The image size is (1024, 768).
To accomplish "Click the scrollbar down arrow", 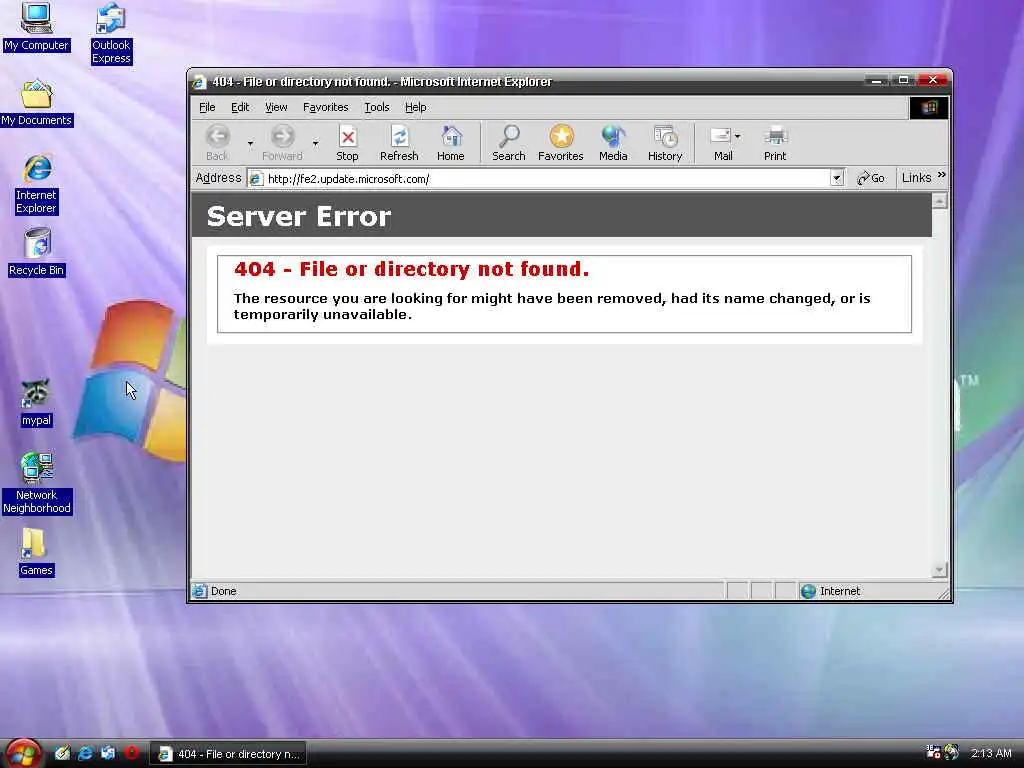I will 939,570.
